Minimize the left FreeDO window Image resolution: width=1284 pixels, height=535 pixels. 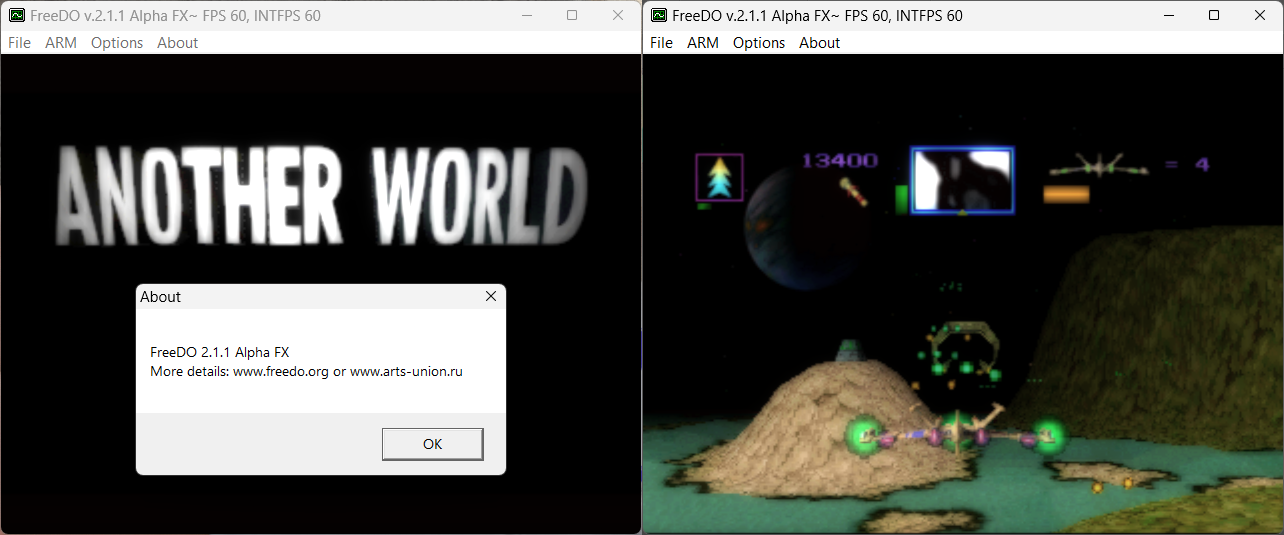pos(526,15)
